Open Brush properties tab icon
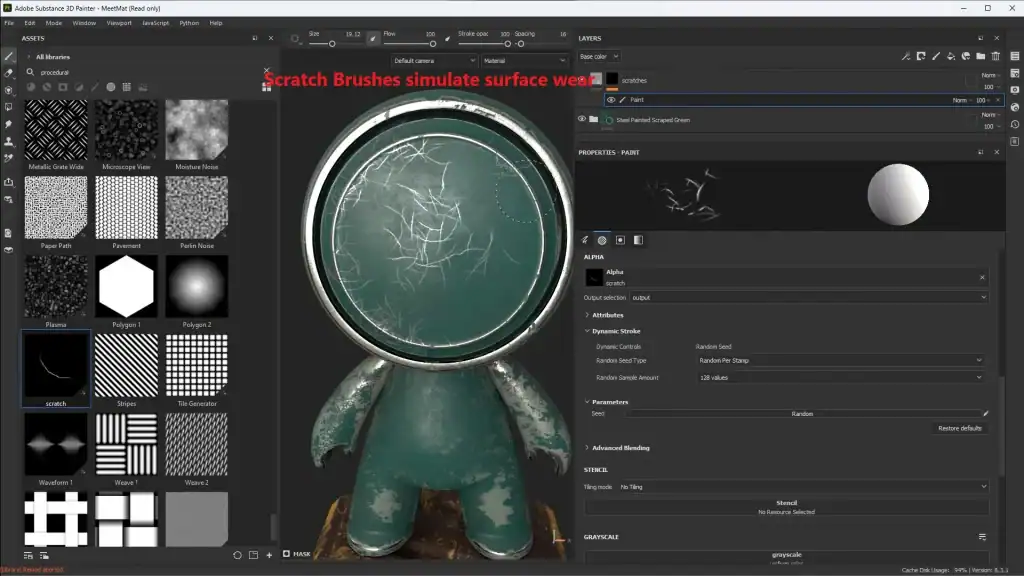 (585, 240)
